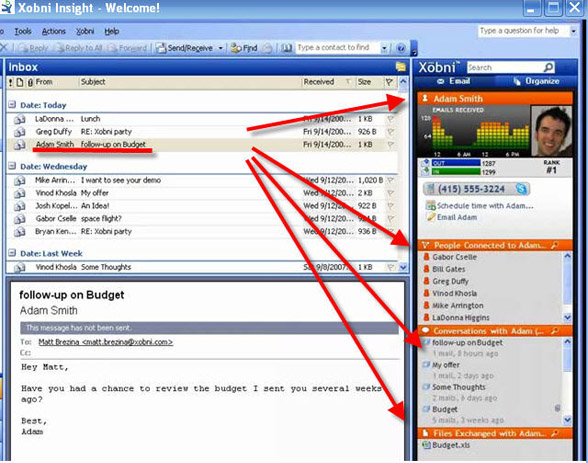
Task: Select Greg Duffy's 'RE: Xobni party' email
Action: tap(202, 132)
